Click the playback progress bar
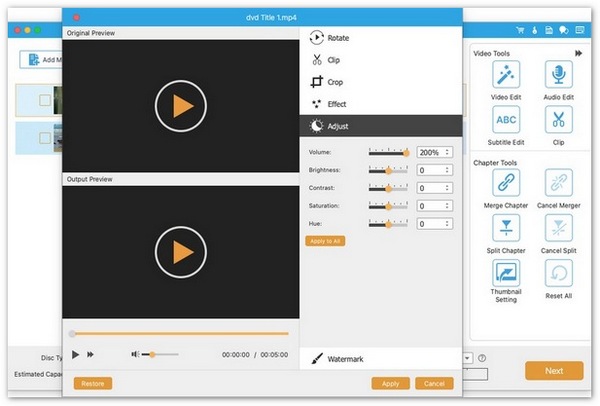This screenshot has width=600, height=406. click(179, 334)
